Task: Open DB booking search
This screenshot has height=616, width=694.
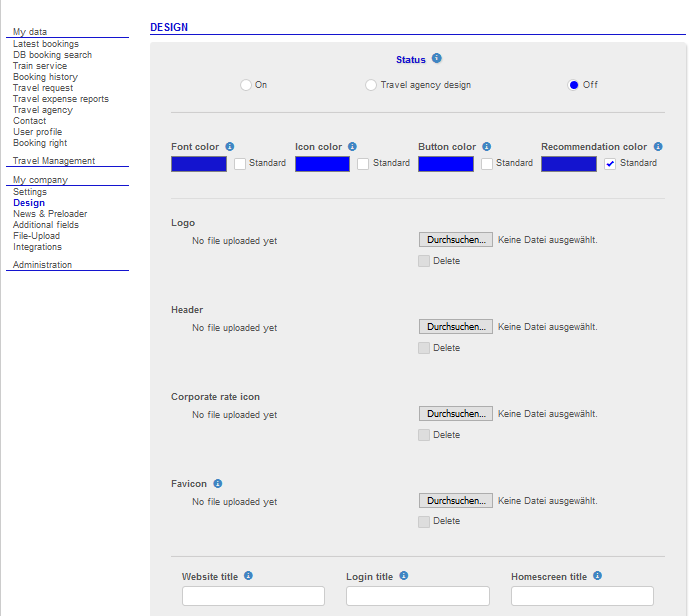Action: (53, 55)
